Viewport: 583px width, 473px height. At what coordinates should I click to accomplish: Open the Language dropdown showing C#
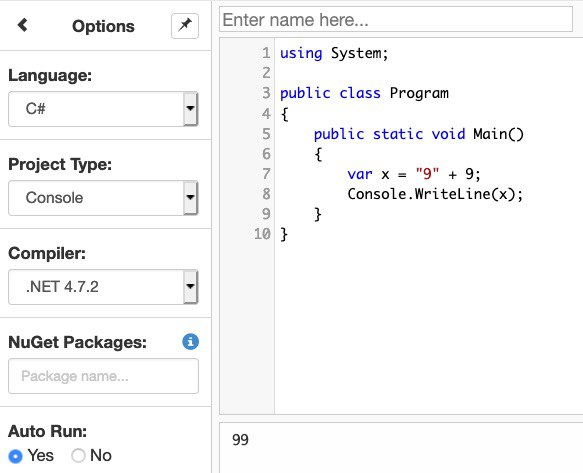103,109
